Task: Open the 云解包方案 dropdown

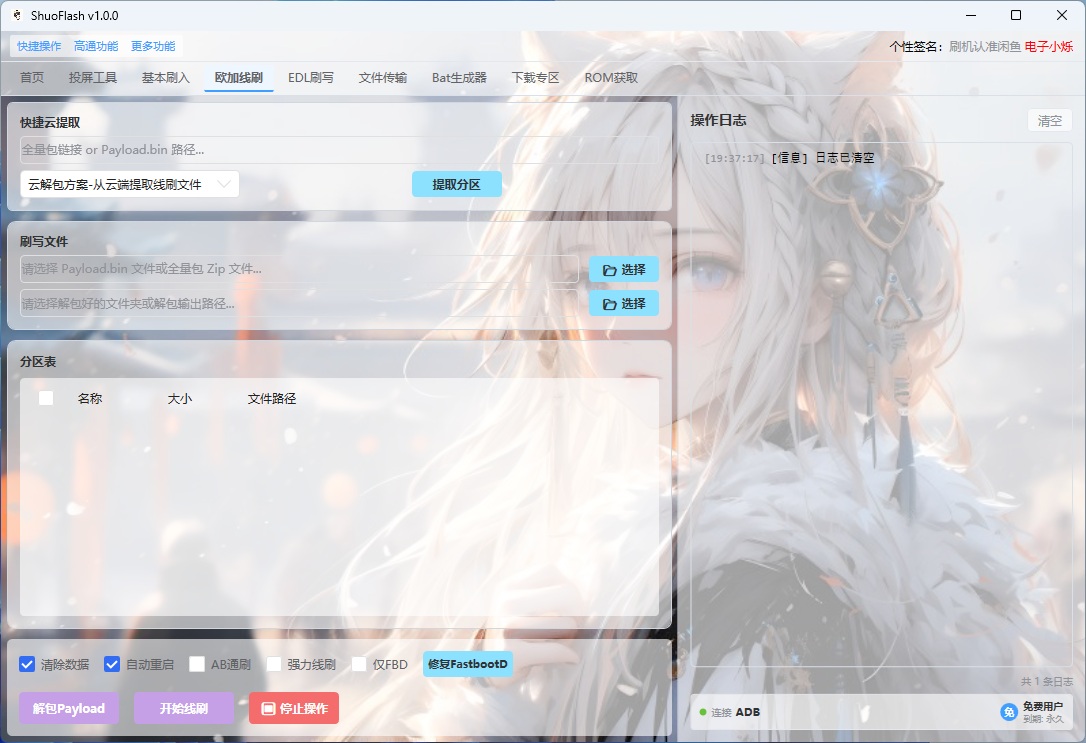Action: (130, 184)
